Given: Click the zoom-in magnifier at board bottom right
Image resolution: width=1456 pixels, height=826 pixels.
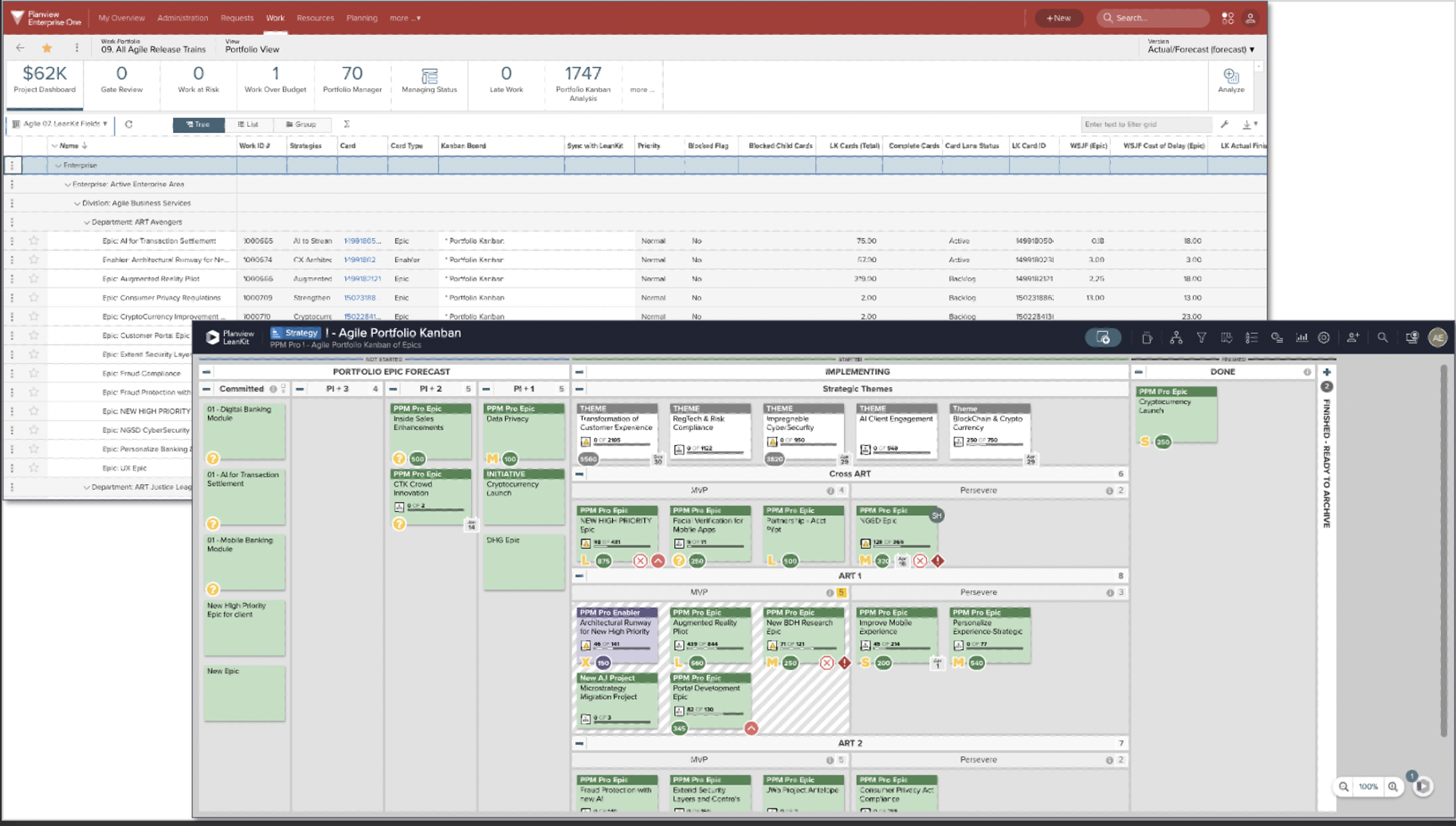Looking at the screenshot, I should [x=1394, y=786].
